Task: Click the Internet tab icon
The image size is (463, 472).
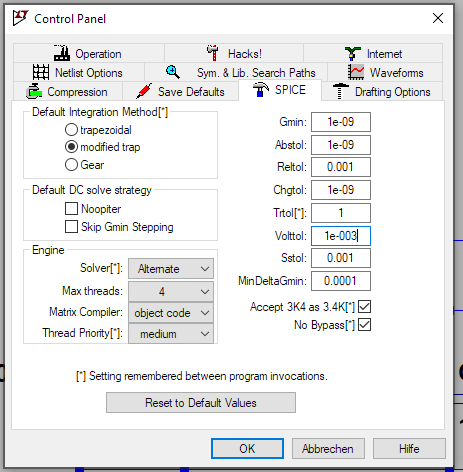Action: [353, 53]
